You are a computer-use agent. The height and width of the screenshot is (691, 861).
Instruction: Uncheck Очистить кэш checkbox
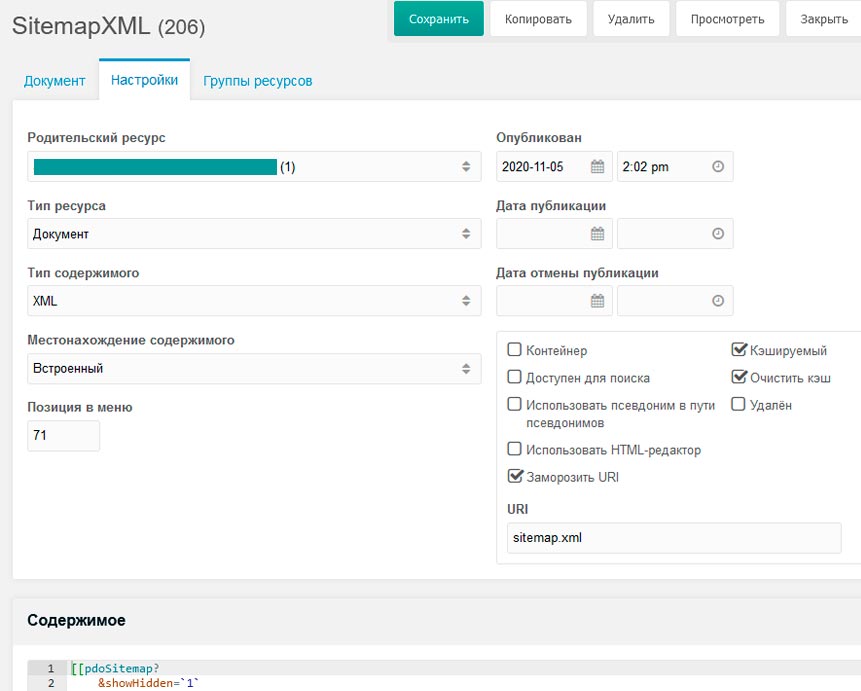pos(739,377)
